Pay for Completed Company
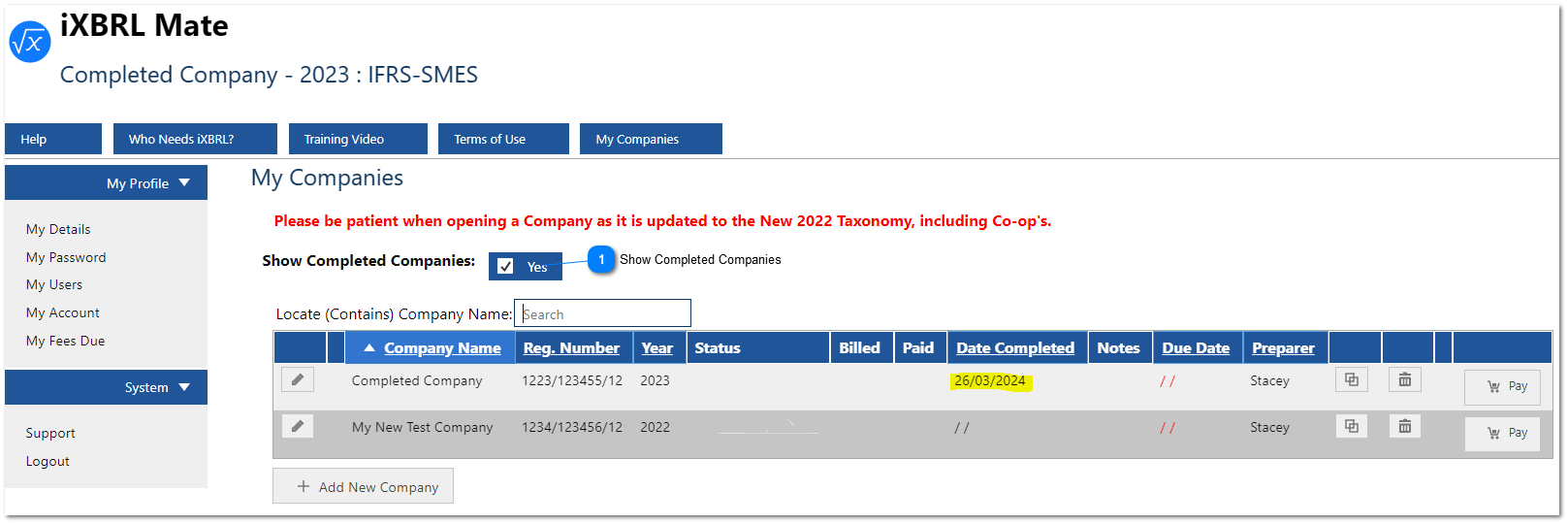 1502,386
